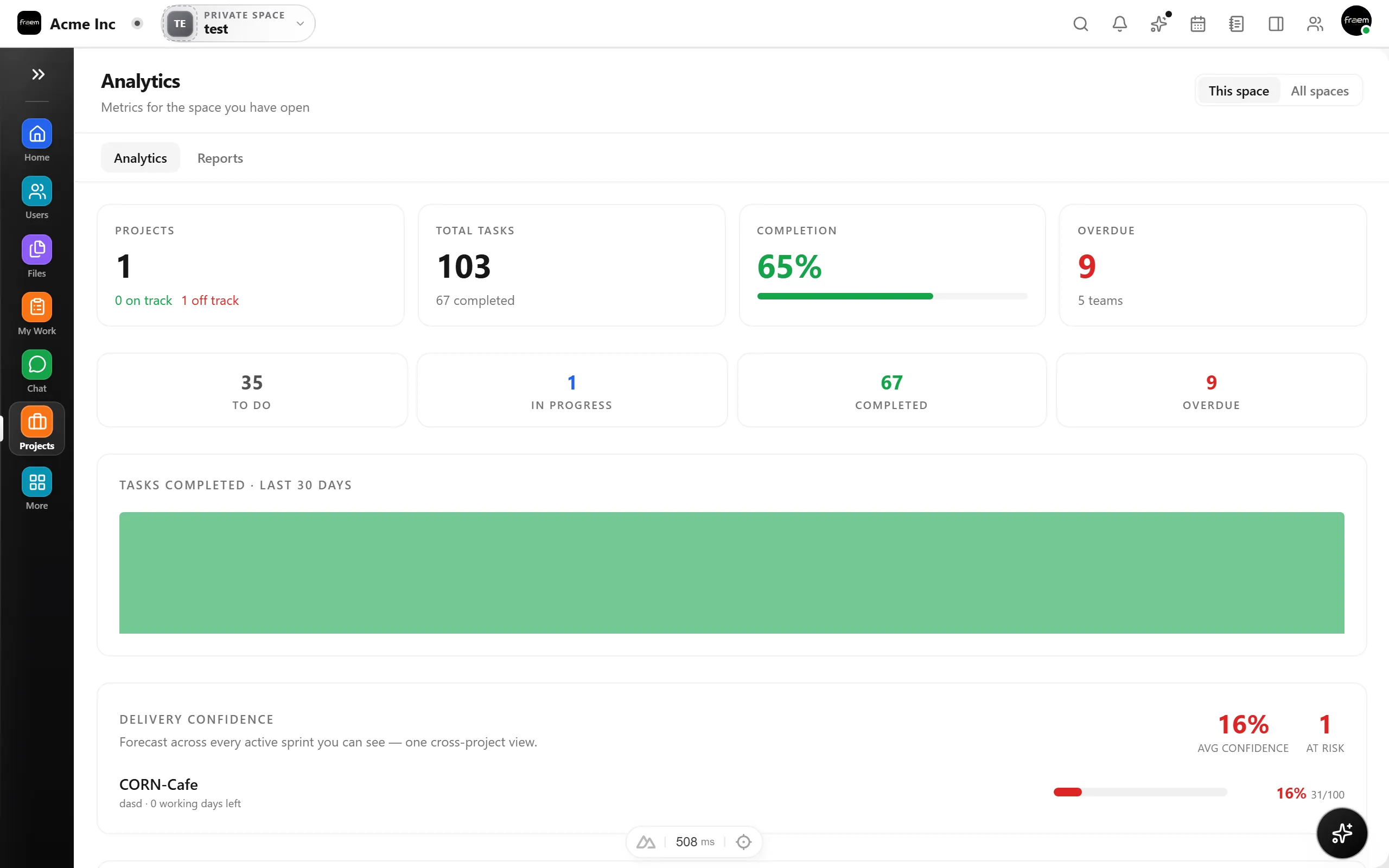Click the crosshair icon in performance bar
The image size is (1389, 868).
pyautogui.click(x=743, y=841)
